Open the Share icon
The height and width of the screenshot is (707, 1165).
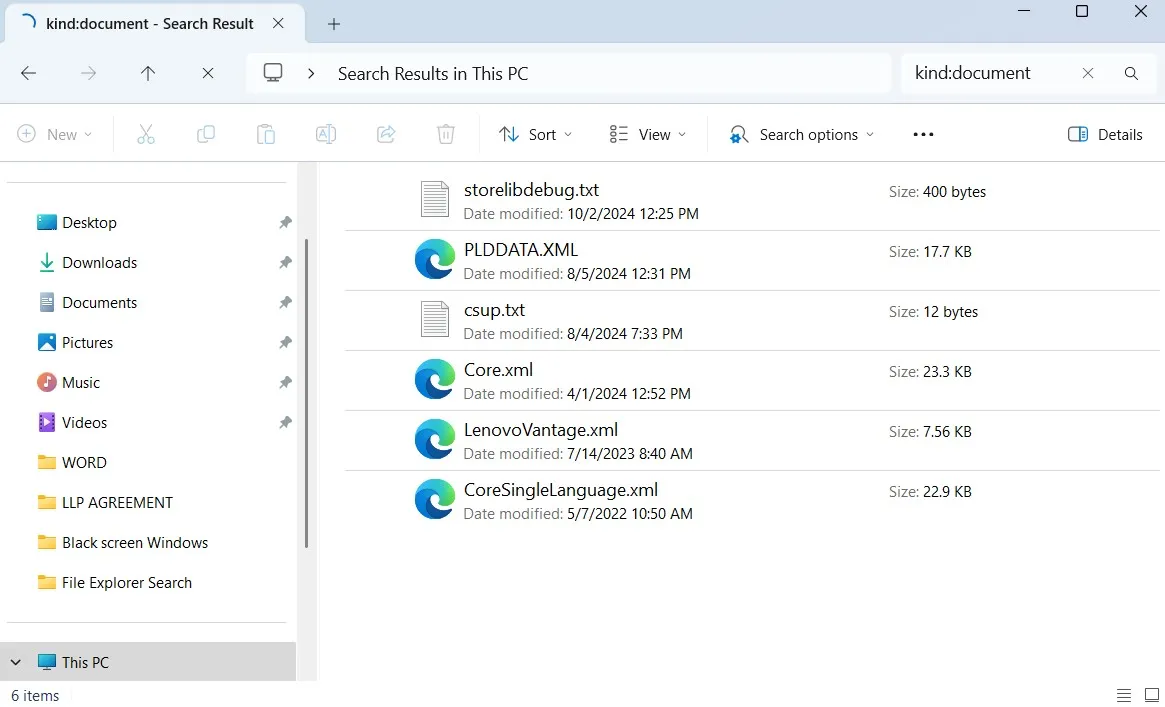point(386,133)
